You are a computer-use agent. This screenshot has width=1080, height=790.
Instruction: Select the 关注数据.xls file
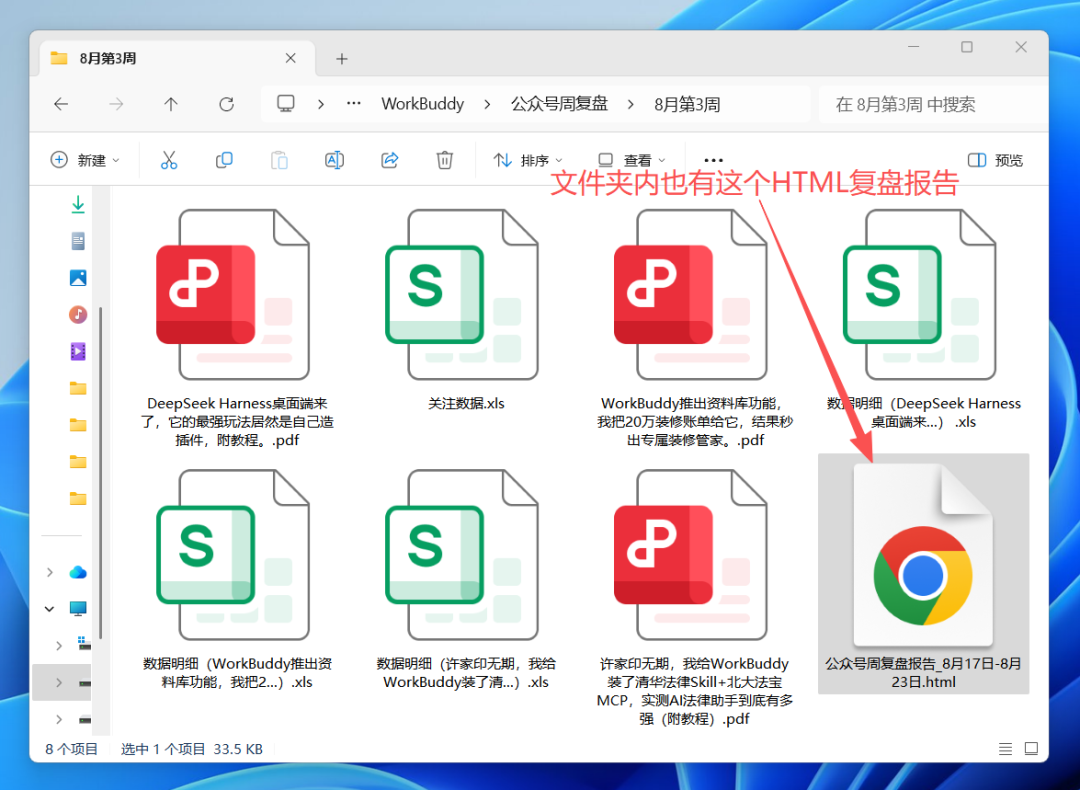(x=466, y=310)
